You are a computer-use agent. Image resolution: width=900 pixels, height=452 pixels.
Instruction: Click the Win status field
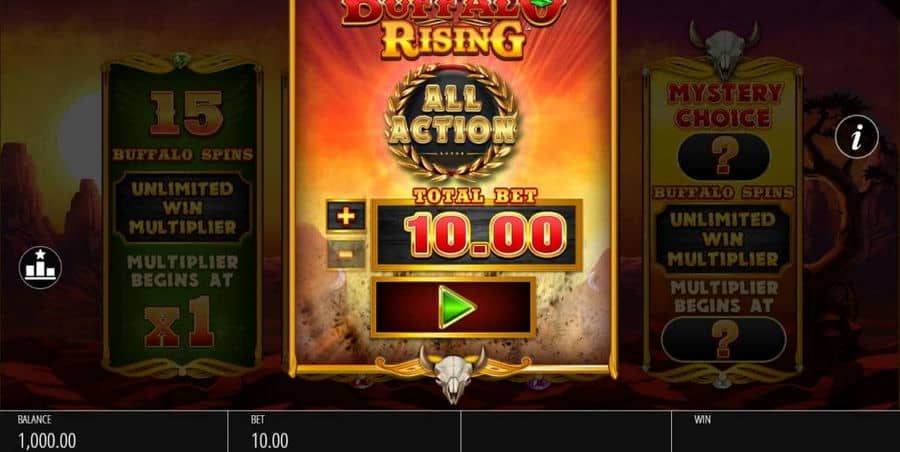coord(785,431)
